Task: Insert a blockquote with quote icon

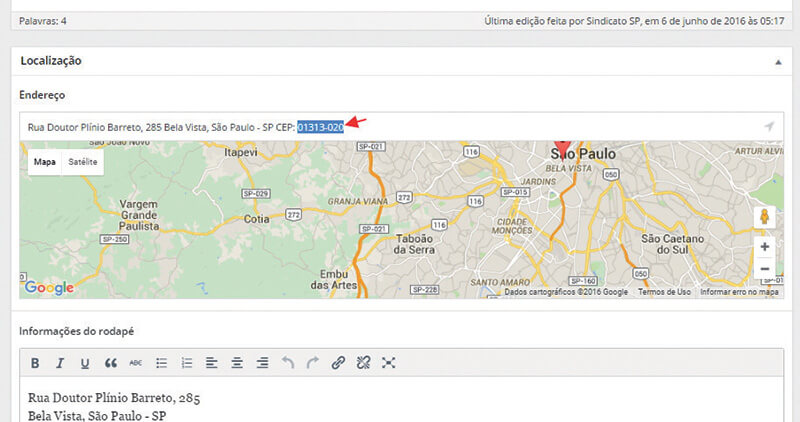Action: (x=111, y=363)
